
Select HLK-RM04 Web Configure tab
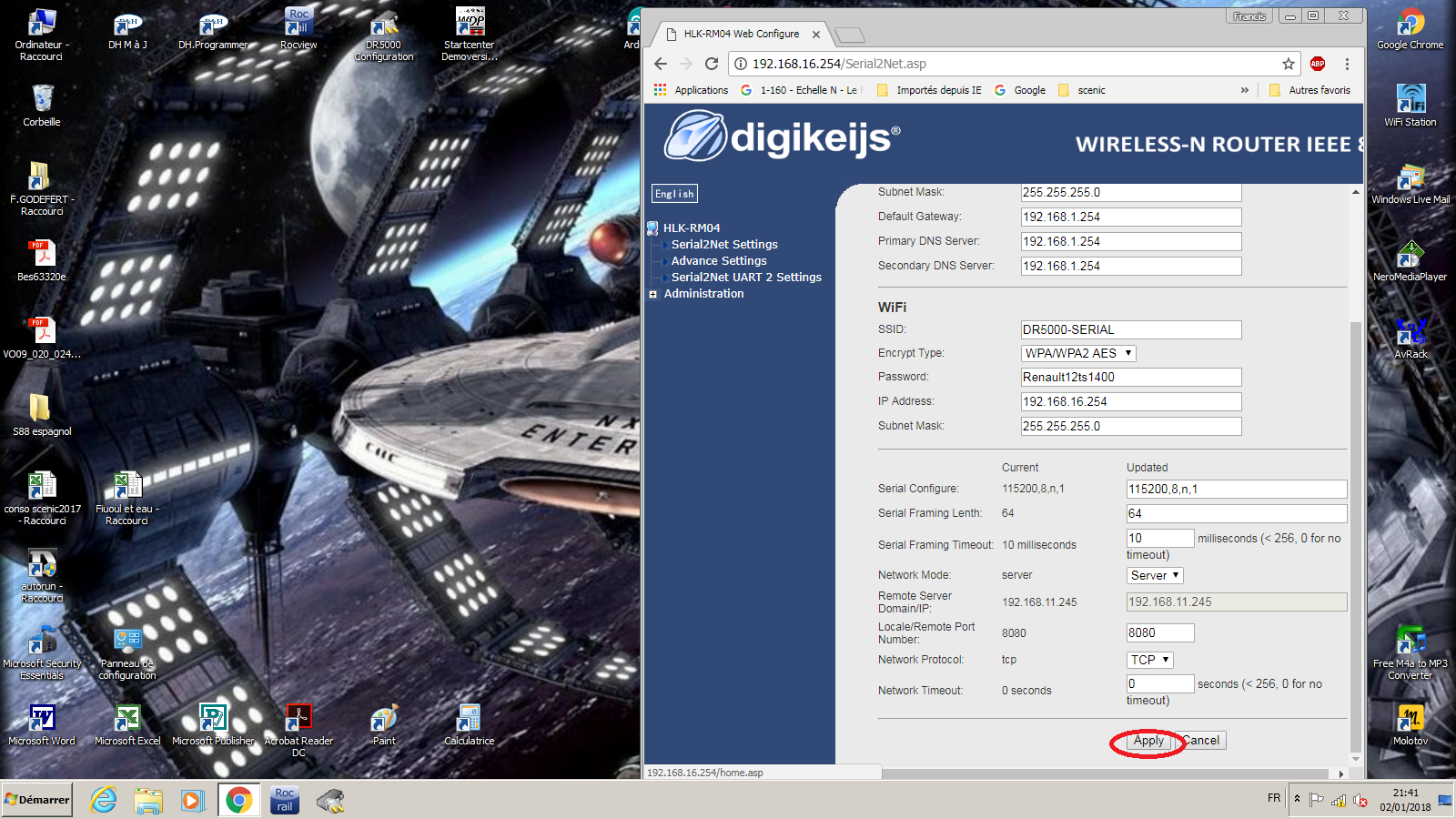click(742, 34)
